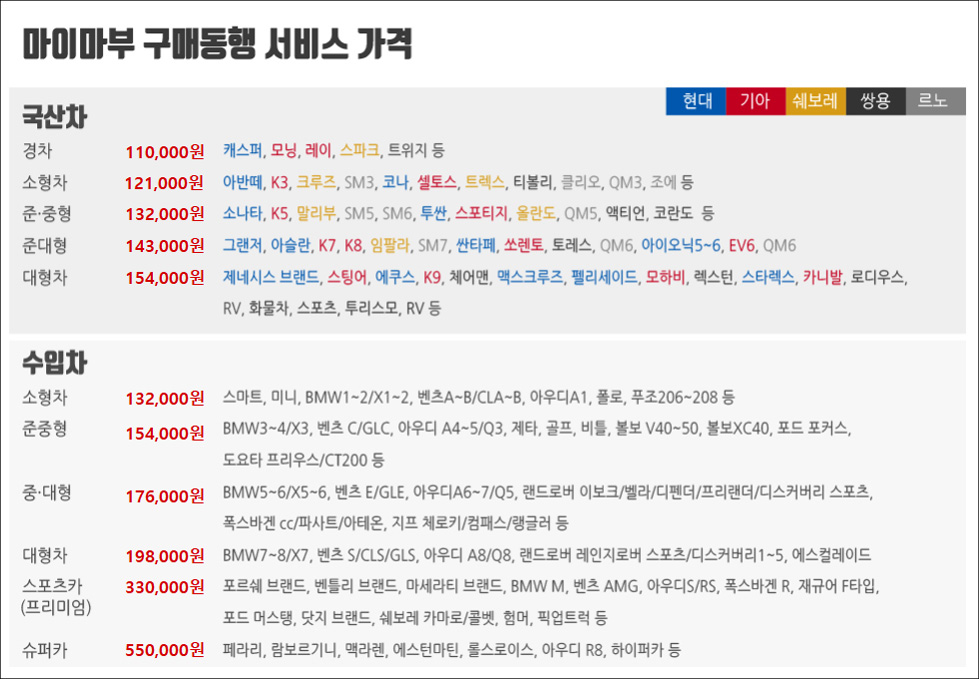Click the 스팅어 car name
Image resolution: width=979 pixels, height=679 pixels.
click(x=347, y=277)
